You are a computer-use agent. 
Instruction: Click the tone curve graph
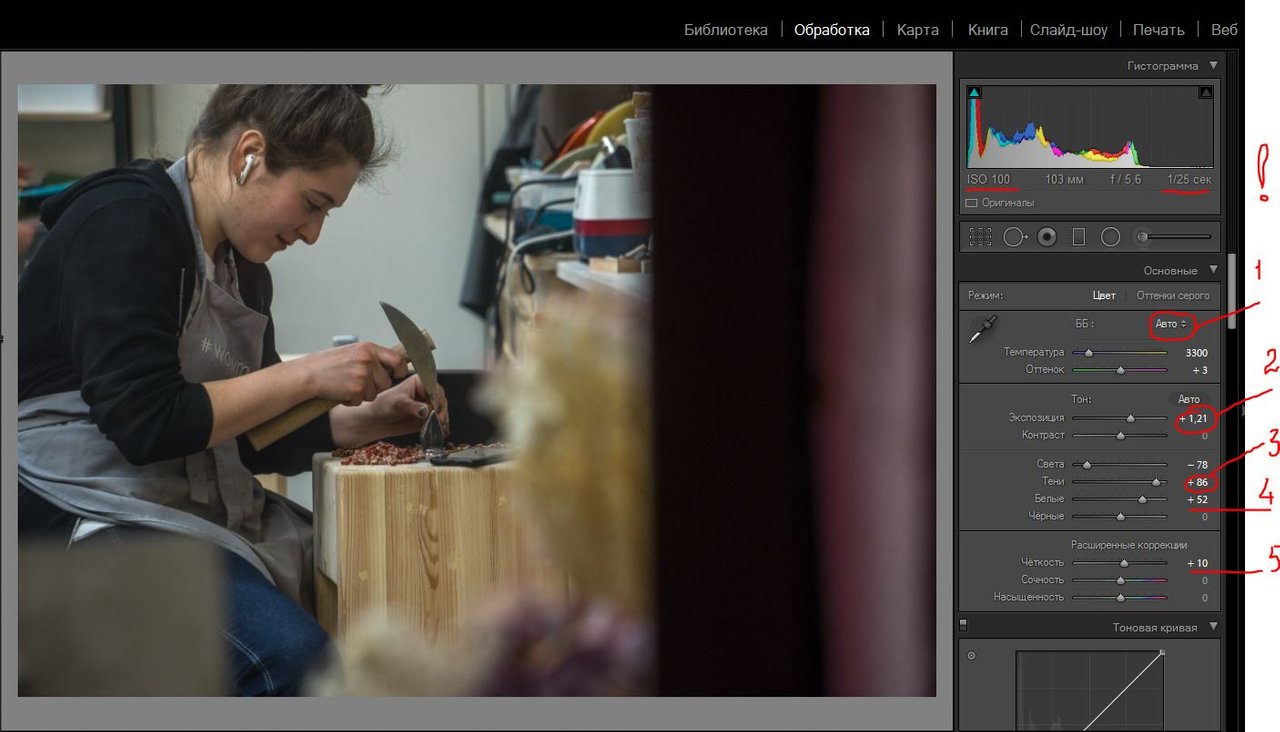click(x=1090, y=691)
